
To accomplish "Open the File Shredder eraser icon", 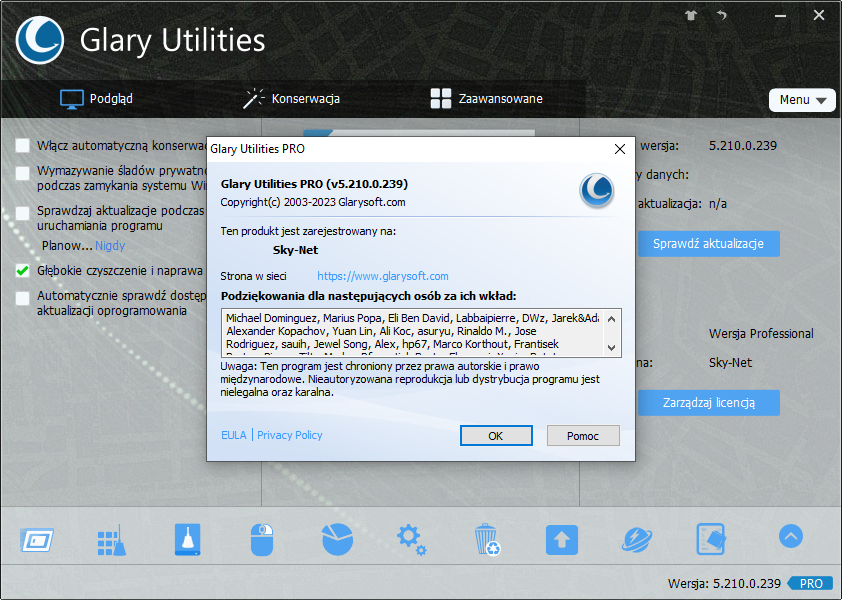I will pos(711,539).
